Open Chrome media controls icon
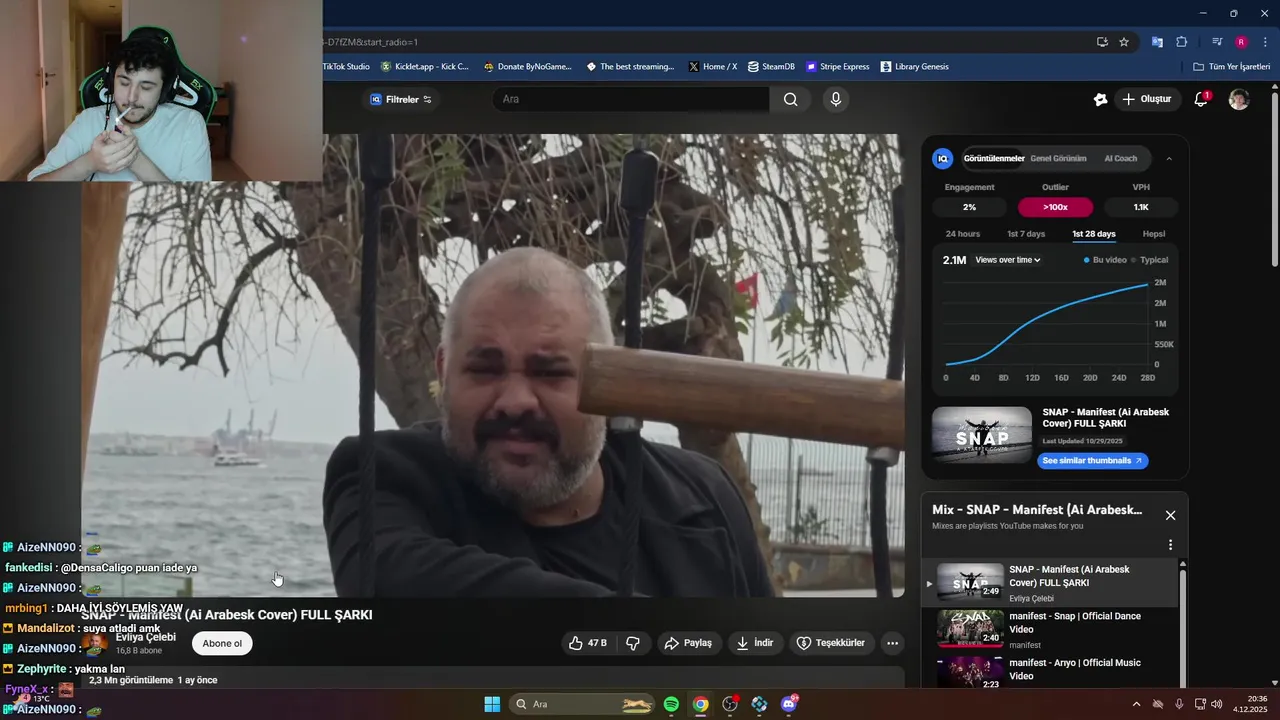 [1217, 42]
